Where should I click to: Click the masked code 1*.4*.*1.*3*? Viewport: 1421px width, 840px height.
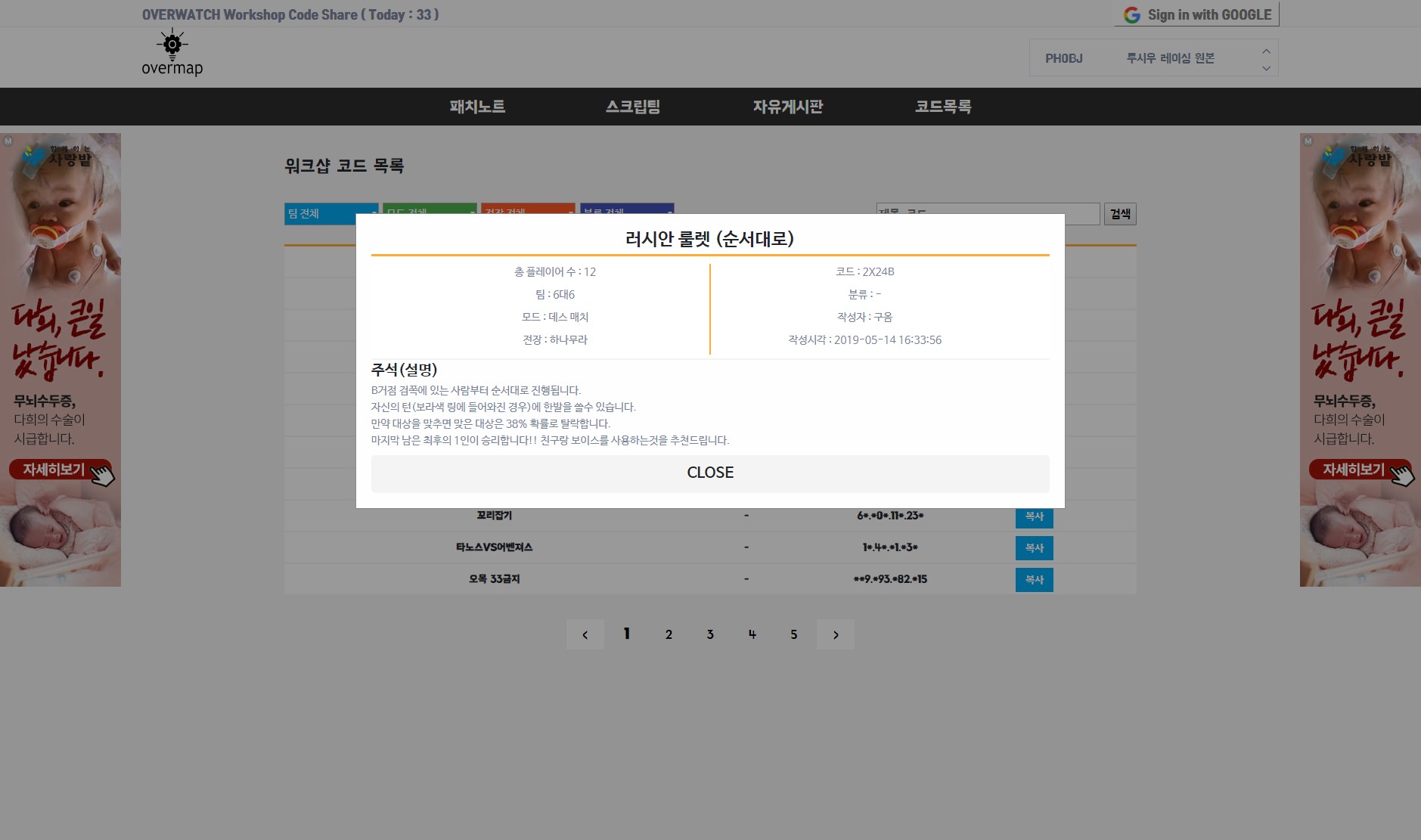point(890,547)
